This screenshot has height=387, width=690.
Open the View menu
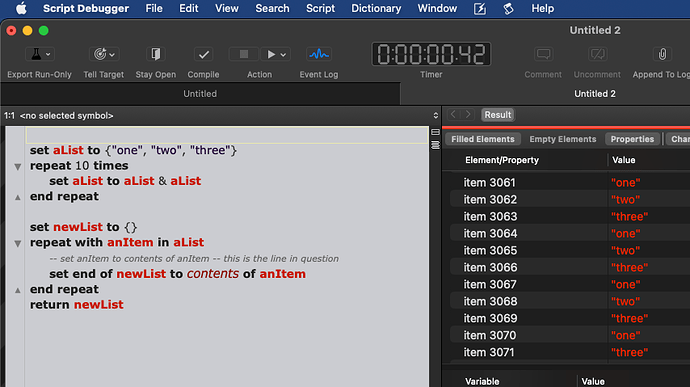(x=227, y=8)
